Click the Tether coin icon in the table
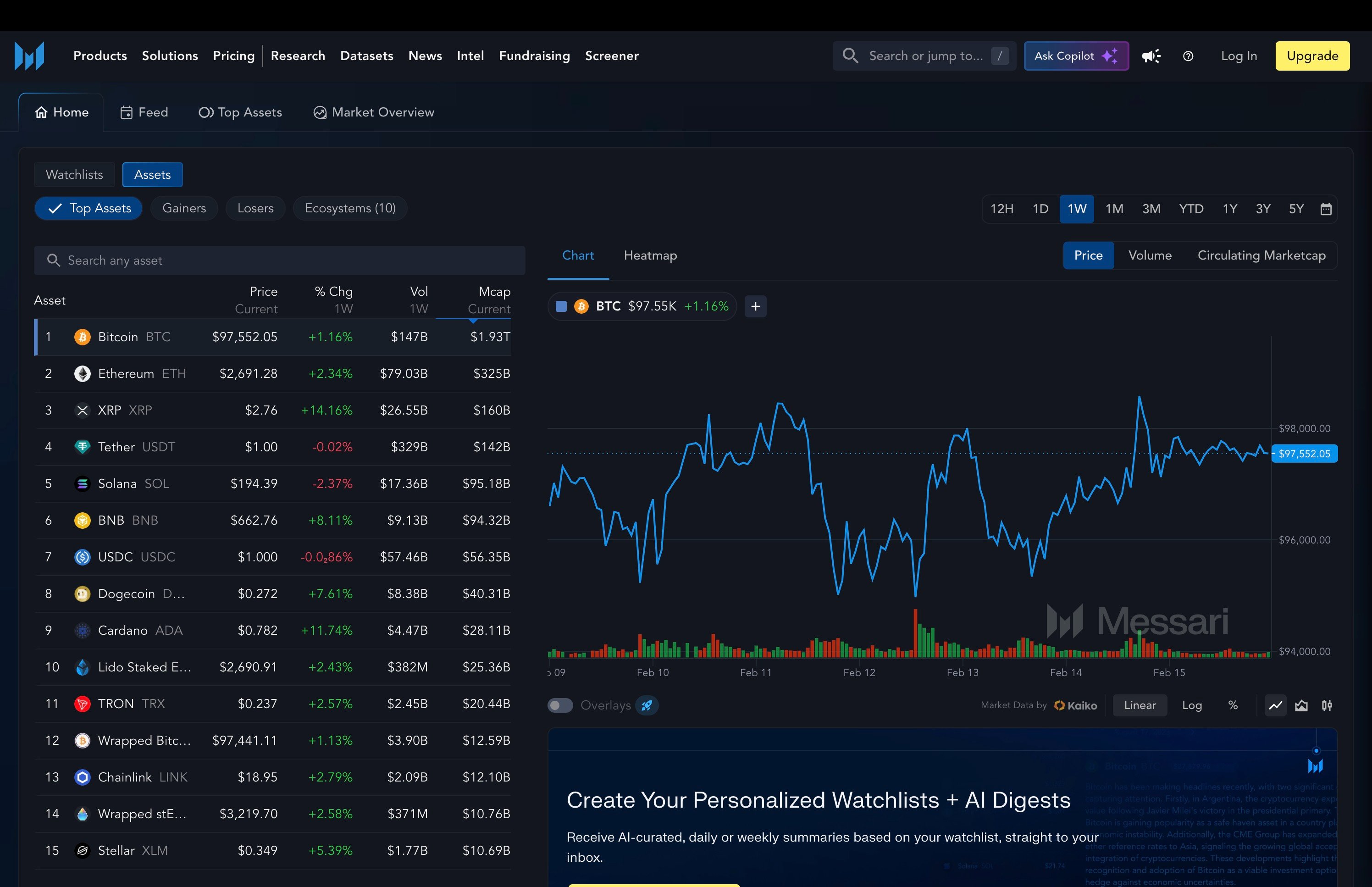This screenshot has width=1372, height=887. pos(83,447)
